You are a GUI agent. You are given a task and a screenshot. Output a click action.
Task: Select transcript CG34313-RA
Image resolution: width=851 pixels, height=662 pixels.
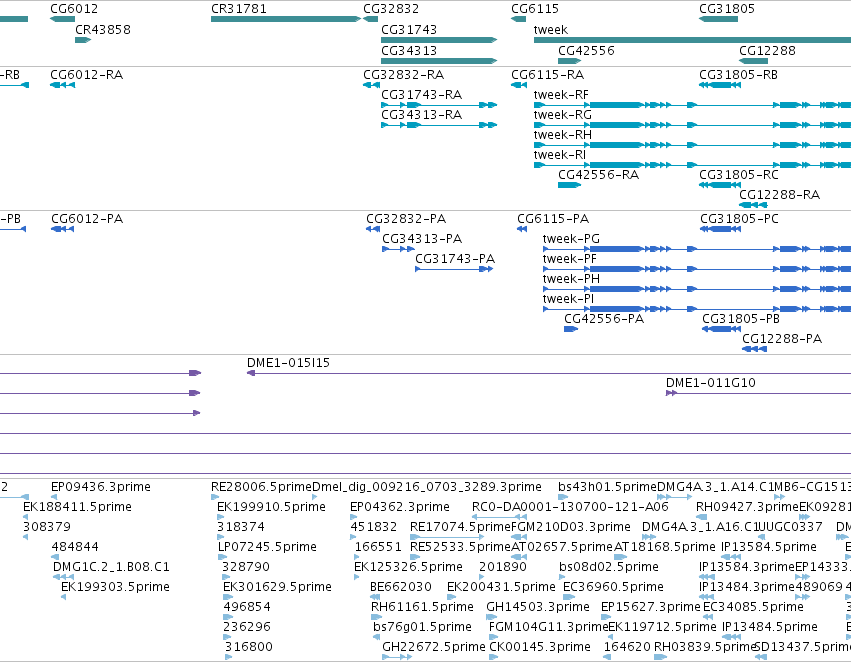point(421,115)
